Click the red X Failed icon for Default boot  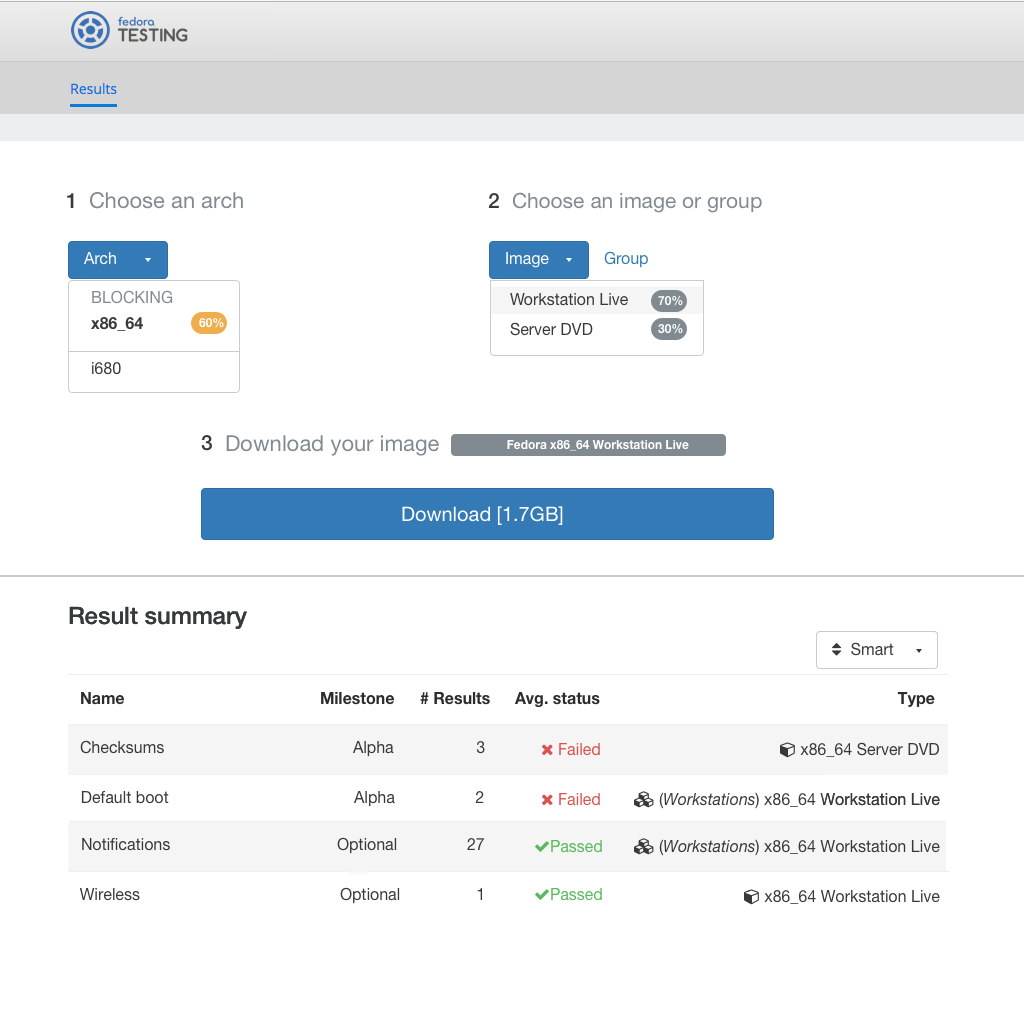[547, 800]
